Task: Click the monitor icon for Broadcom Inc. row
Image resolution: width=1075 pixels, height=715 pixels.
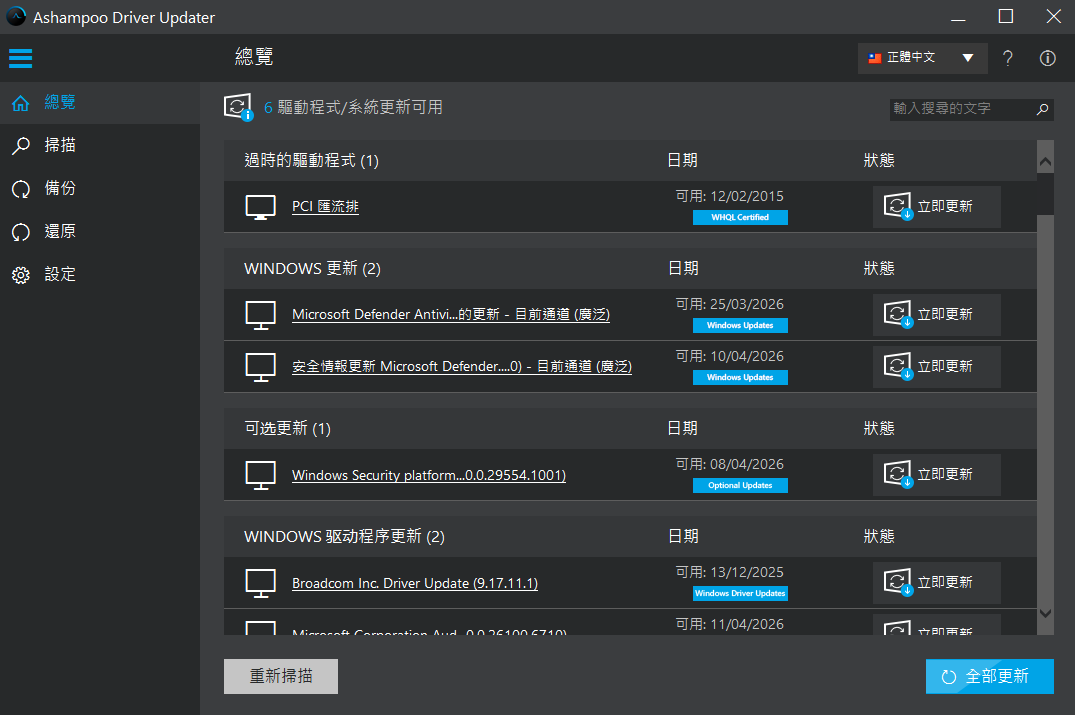Action: pos(261,583)
